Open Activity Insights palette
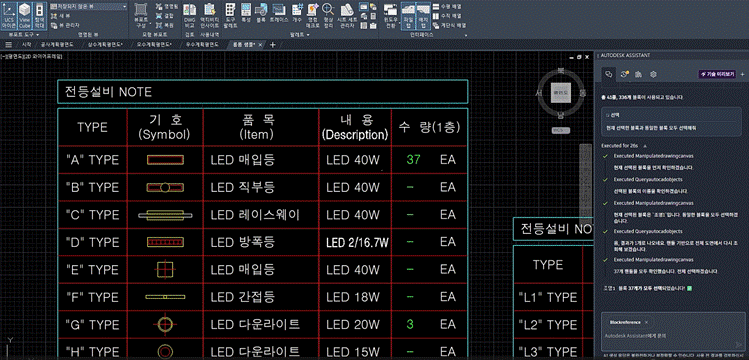 [209, 16]
